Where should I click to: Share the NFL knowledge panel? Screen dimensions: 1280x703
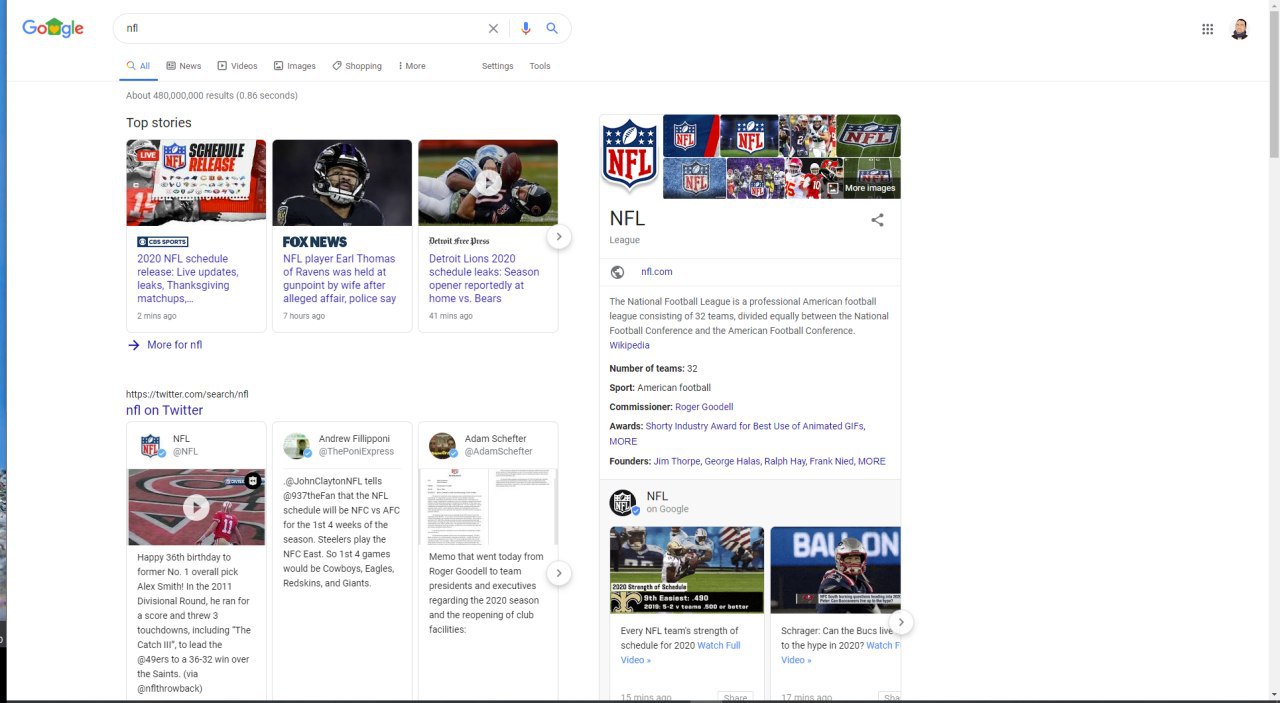877,220
